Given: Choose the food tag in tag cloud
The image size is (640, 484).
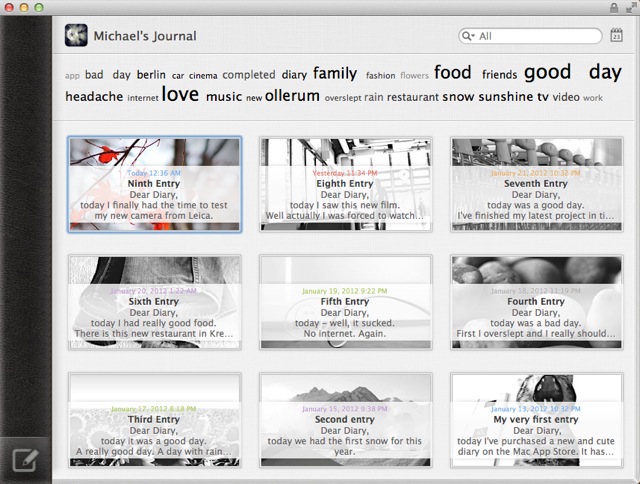Looking at the screenshot, I should click(452, 73).
